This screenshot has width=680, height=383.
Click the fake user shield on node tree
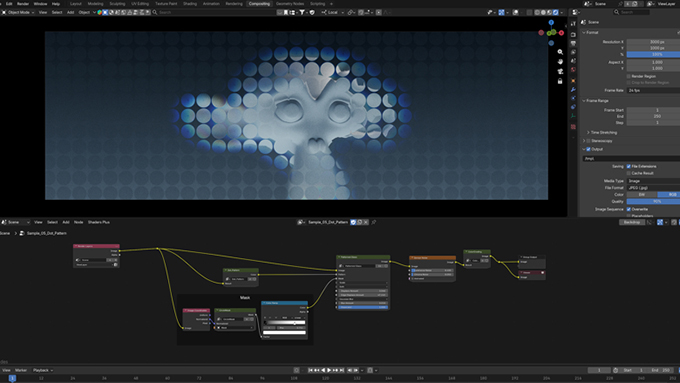tap(353, 222)
